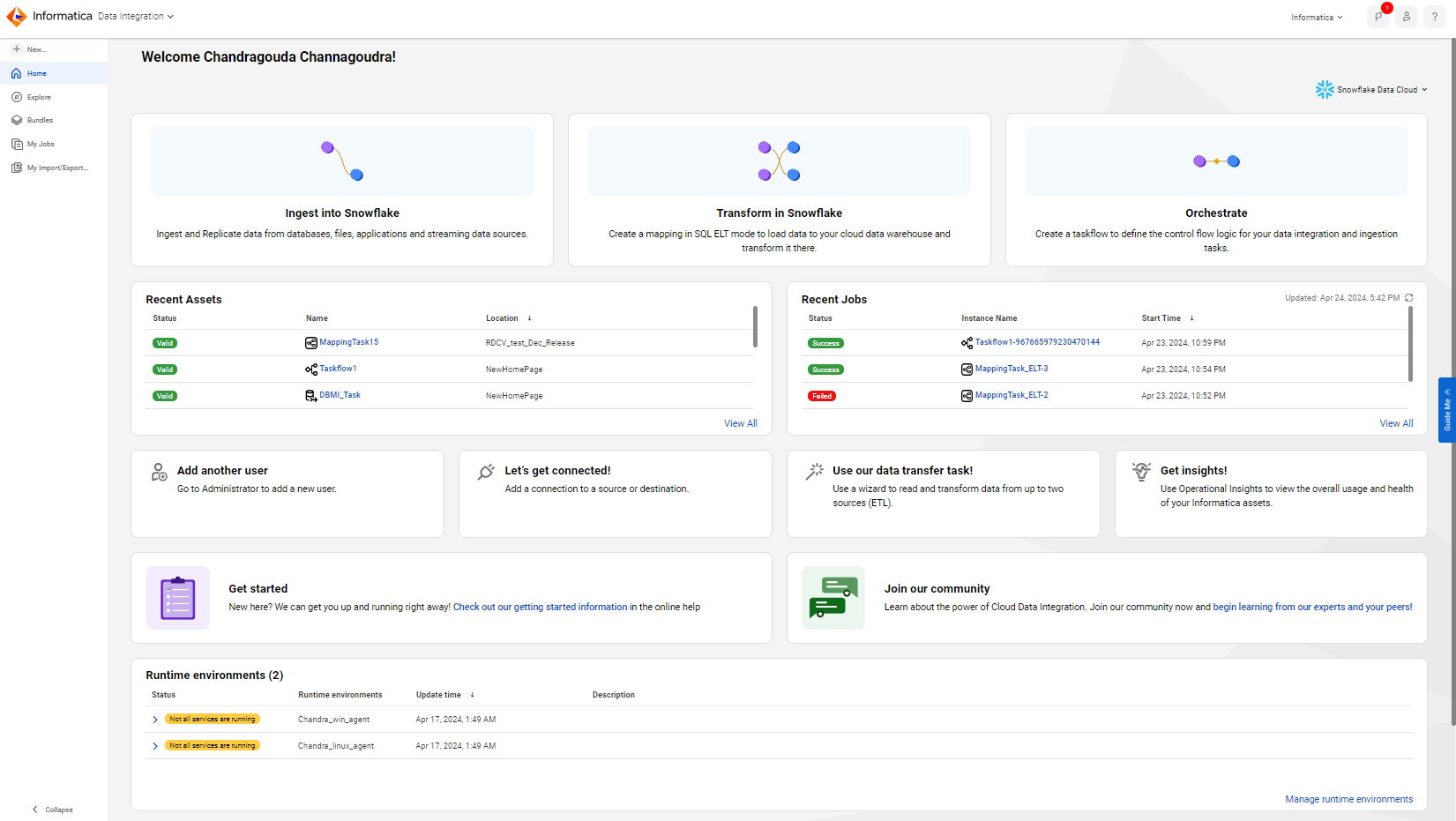This screenshot has width=1456, height=821.
Task: Open the Data Integration service switcher dropdown
Action: click(136, 17)
